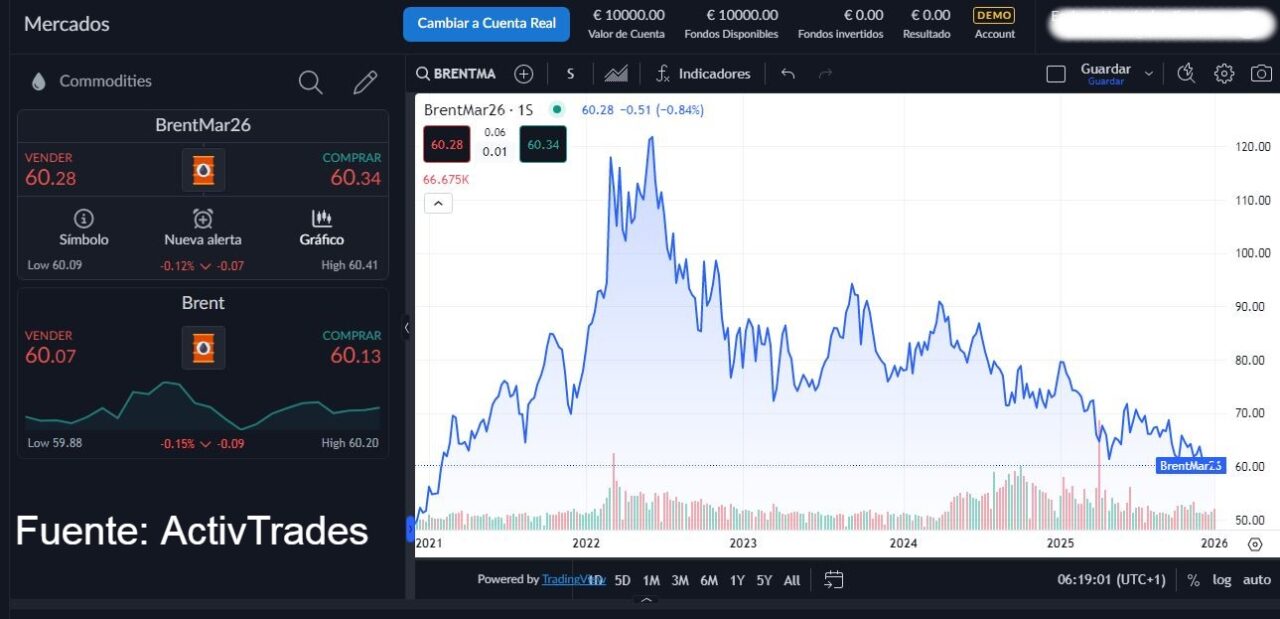
Task: Open the chart style selector icon
Action: (x=616, y=74)
